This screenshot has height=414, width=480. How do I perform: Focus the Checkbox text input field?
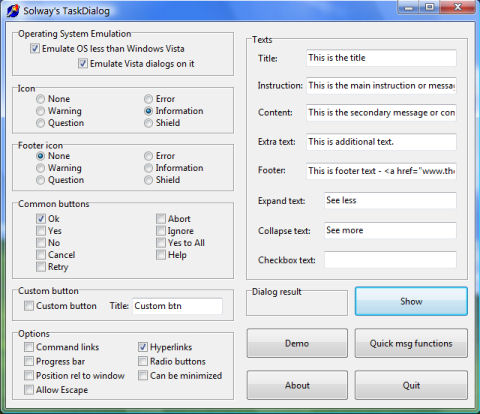pos(390,260)
